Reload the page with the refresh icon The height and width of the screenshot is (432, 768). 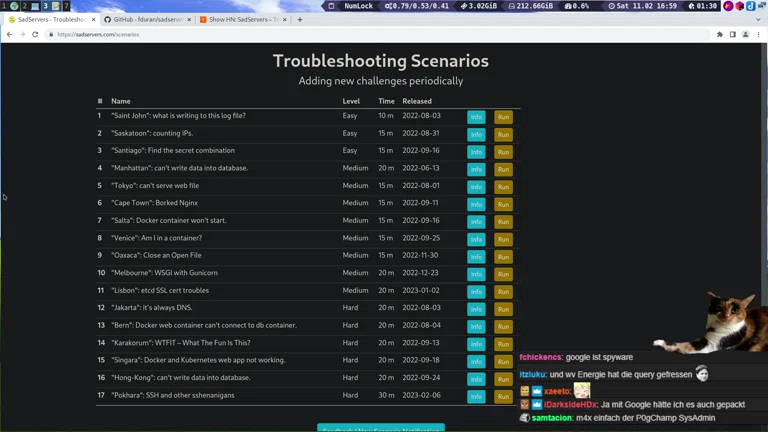(x=35, y=34)
